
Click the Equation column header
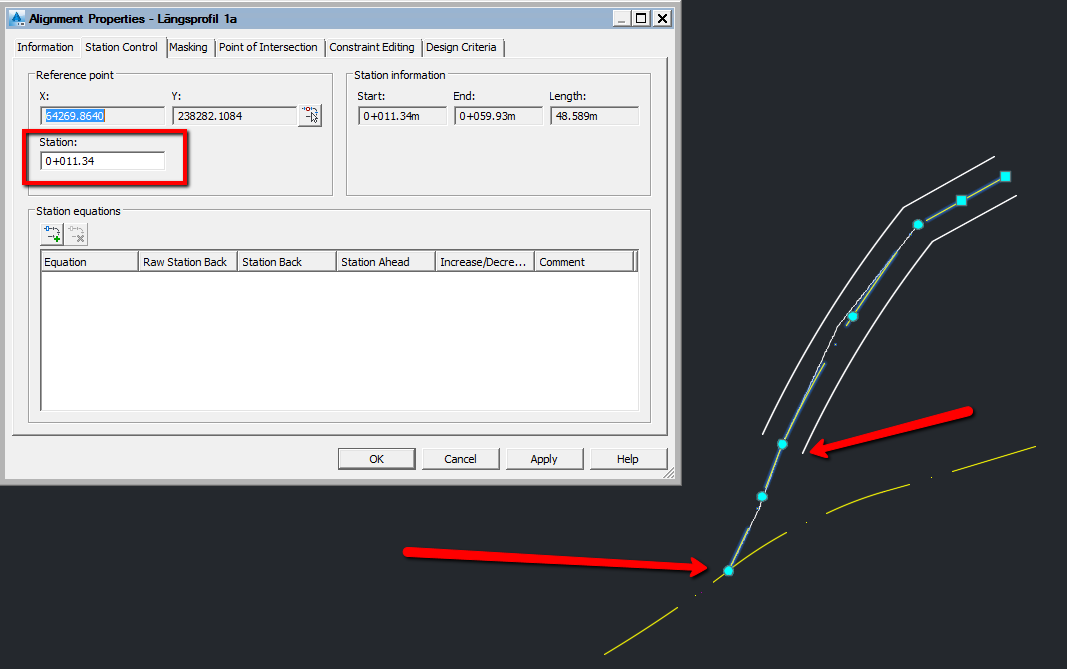[89, 262]
